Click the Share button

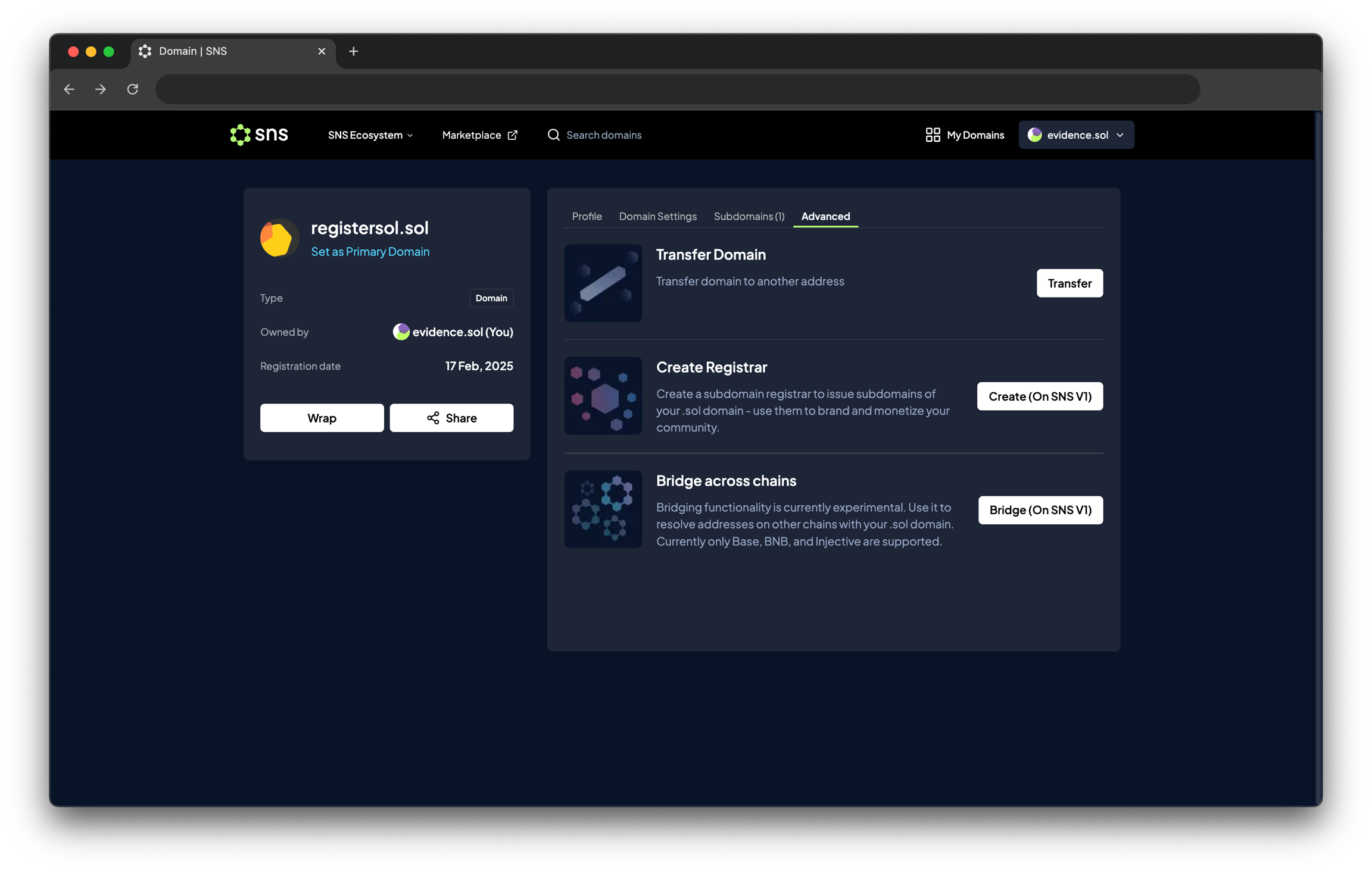[451, 418]
